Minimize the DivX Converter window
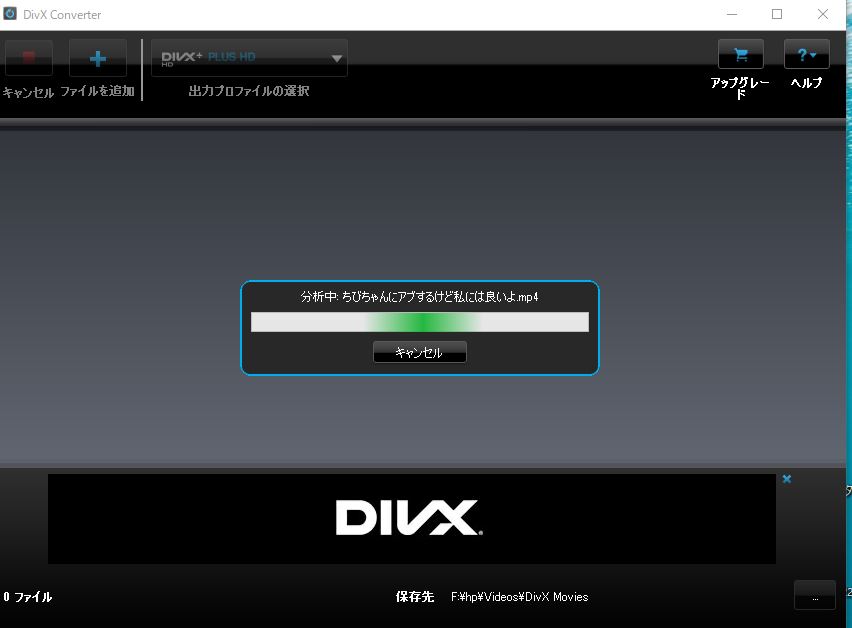This screenshot has width=852, height=628. coord(732,14)
